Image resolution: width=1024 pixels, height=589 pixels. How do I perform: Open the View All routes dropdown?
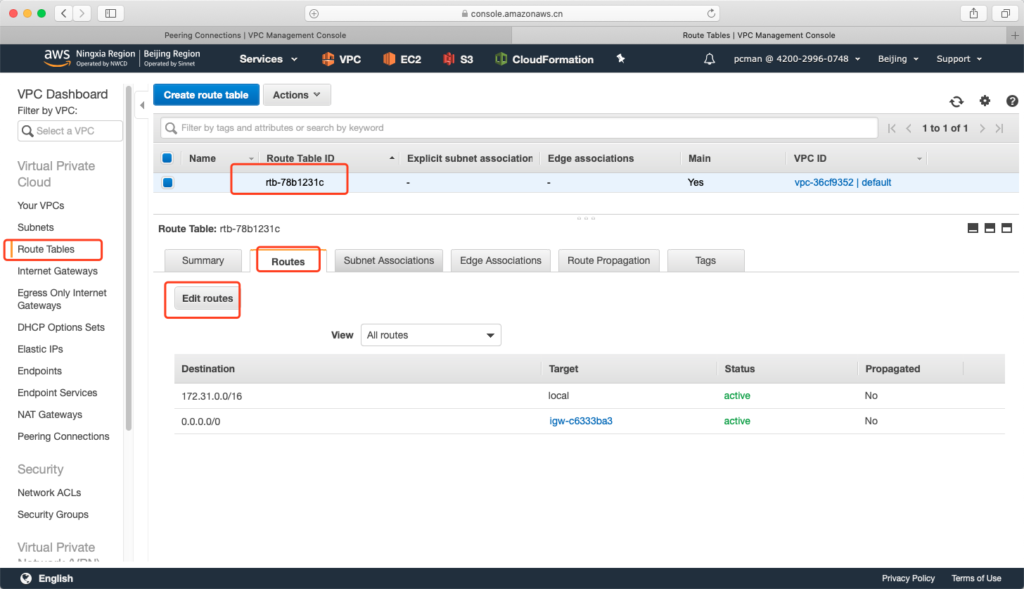click(x=431, y=335)
